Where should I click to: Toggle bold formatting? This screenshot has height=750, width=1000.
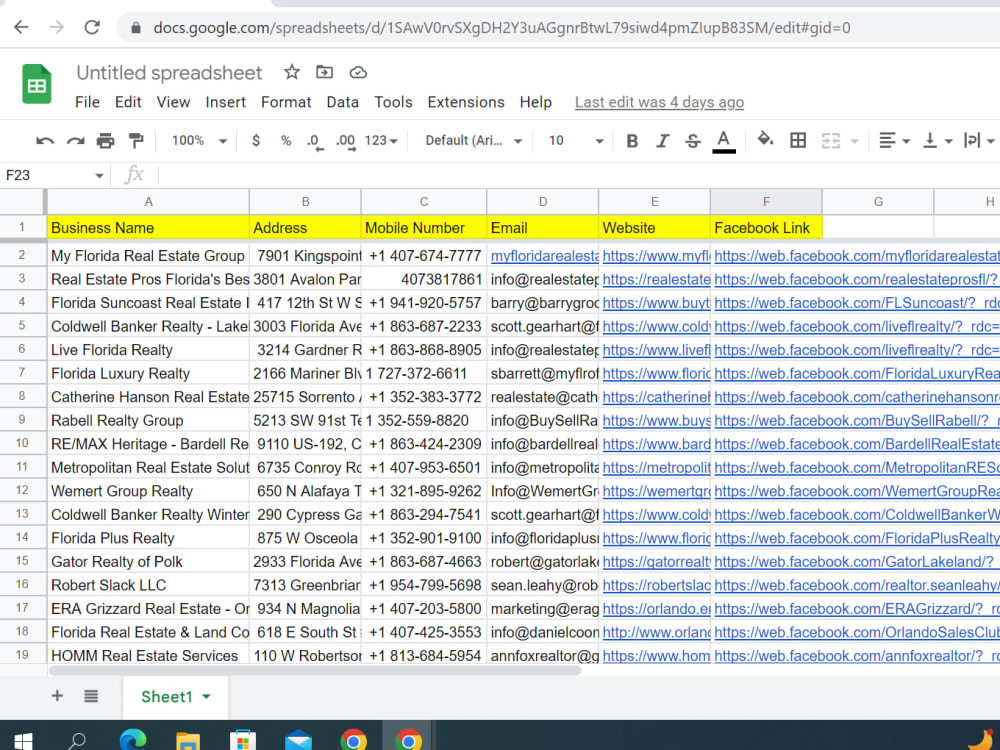(631, 141)
